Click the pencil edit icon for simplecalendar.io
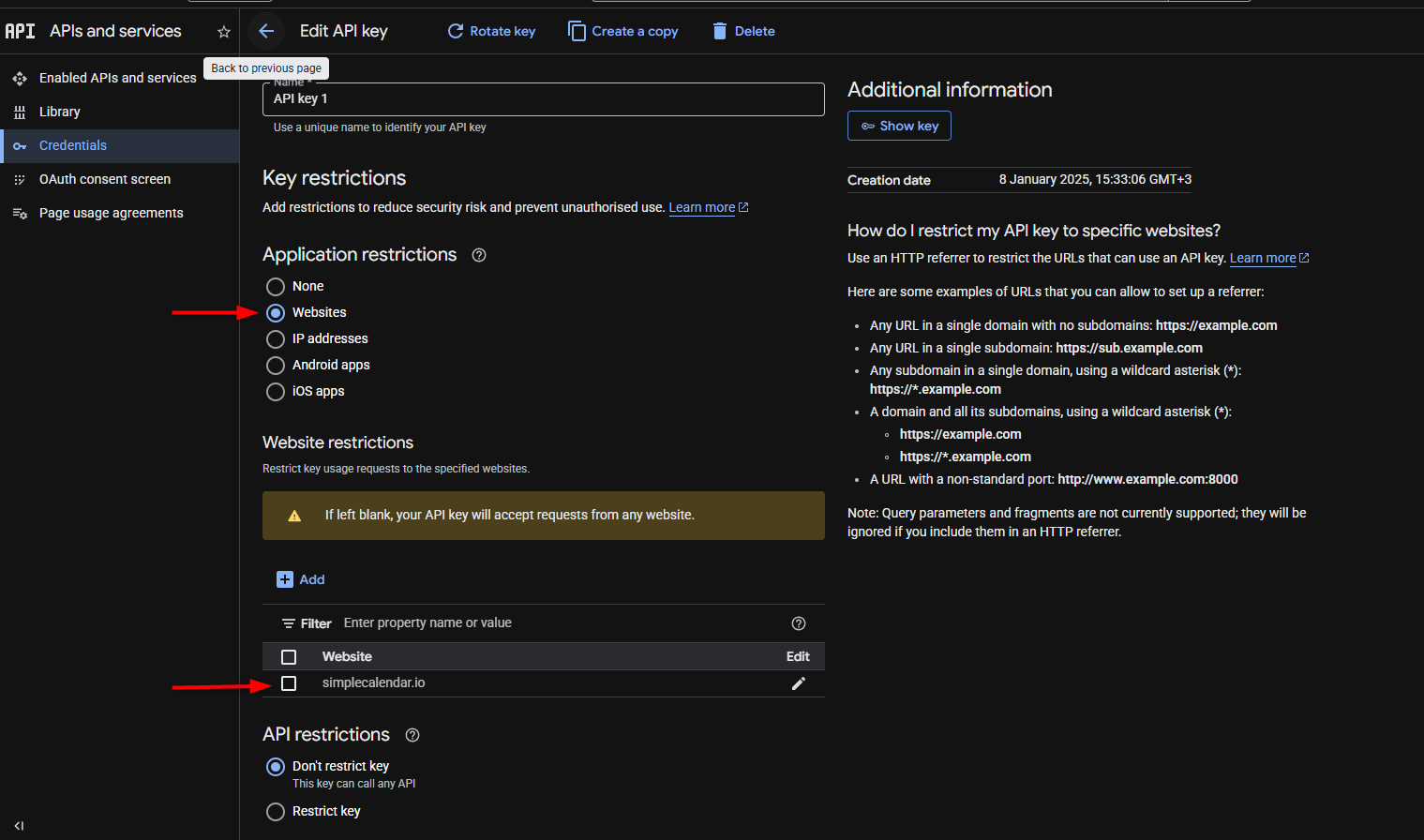The width and height of the screenshot is (1424, 840). pos(798,683)
